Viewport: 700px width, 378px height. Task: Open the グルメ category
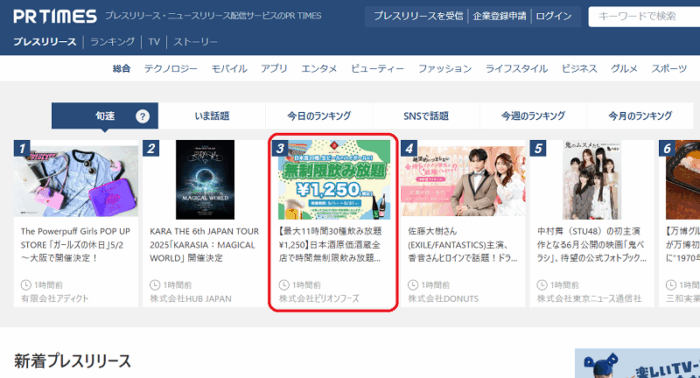(624, 69)
